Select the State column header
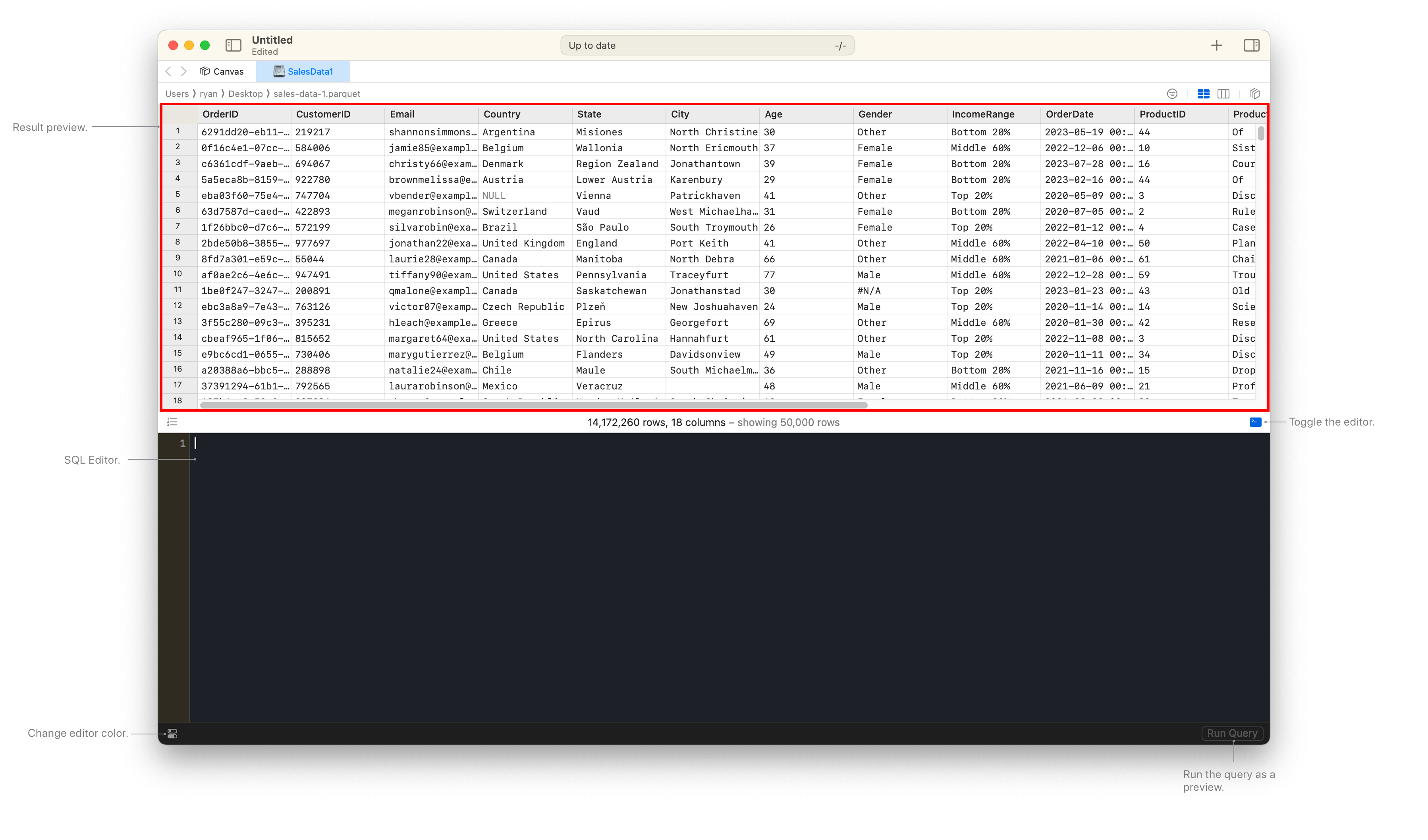The width and height of the screenshot is (1428, 840). coord(619,114)
